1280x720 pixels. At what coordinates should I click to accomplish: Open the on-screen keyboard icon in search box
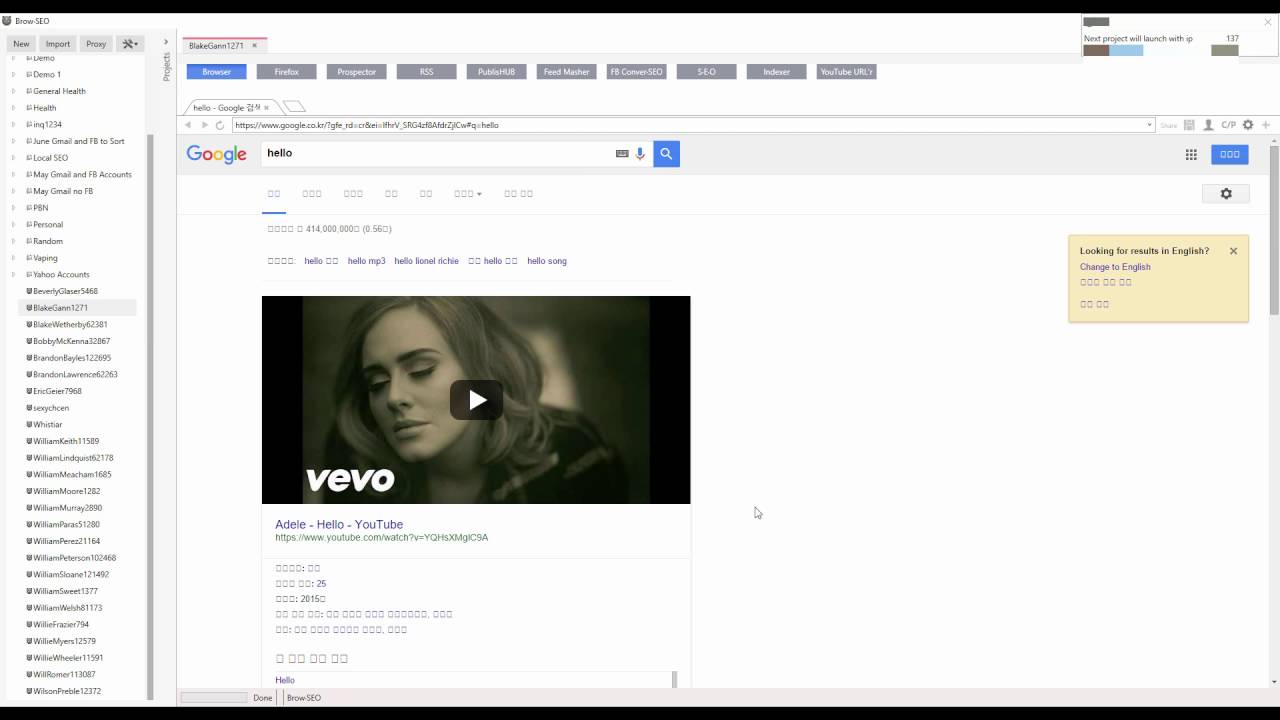(622, 154)
